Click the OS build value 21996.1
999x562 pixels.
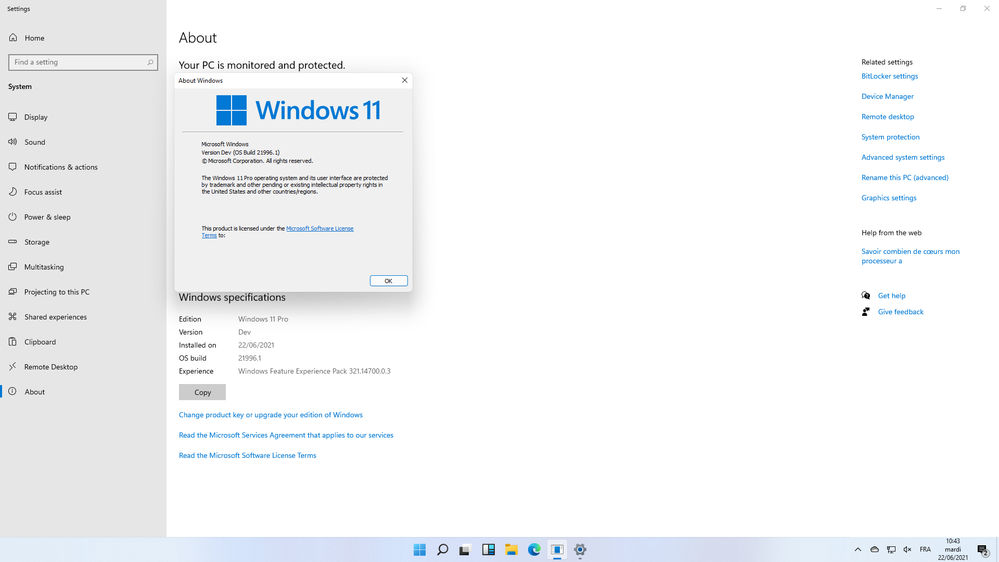click(250, 358)
